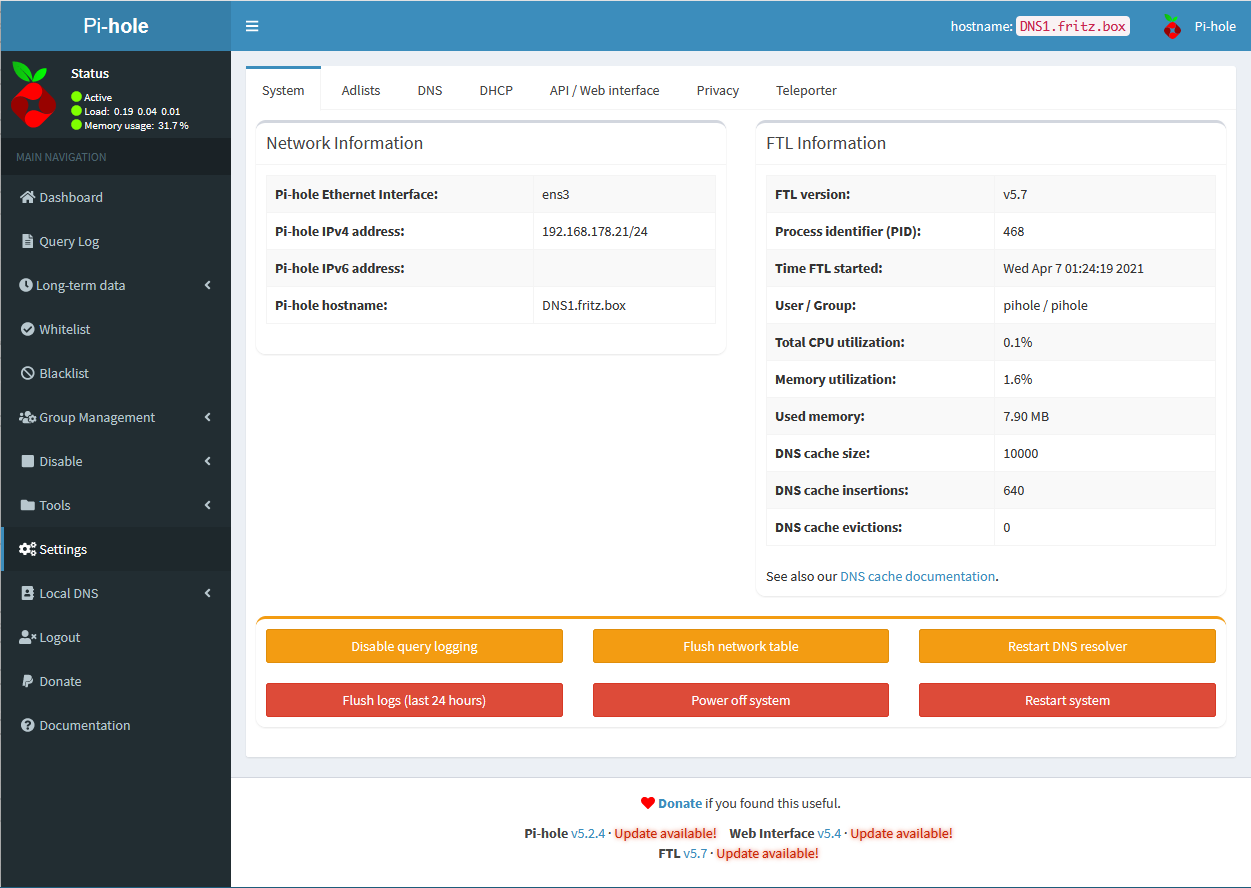1251x888 pixels.
Task: Select the Query Log icon
Action: [x=27, y=241]
